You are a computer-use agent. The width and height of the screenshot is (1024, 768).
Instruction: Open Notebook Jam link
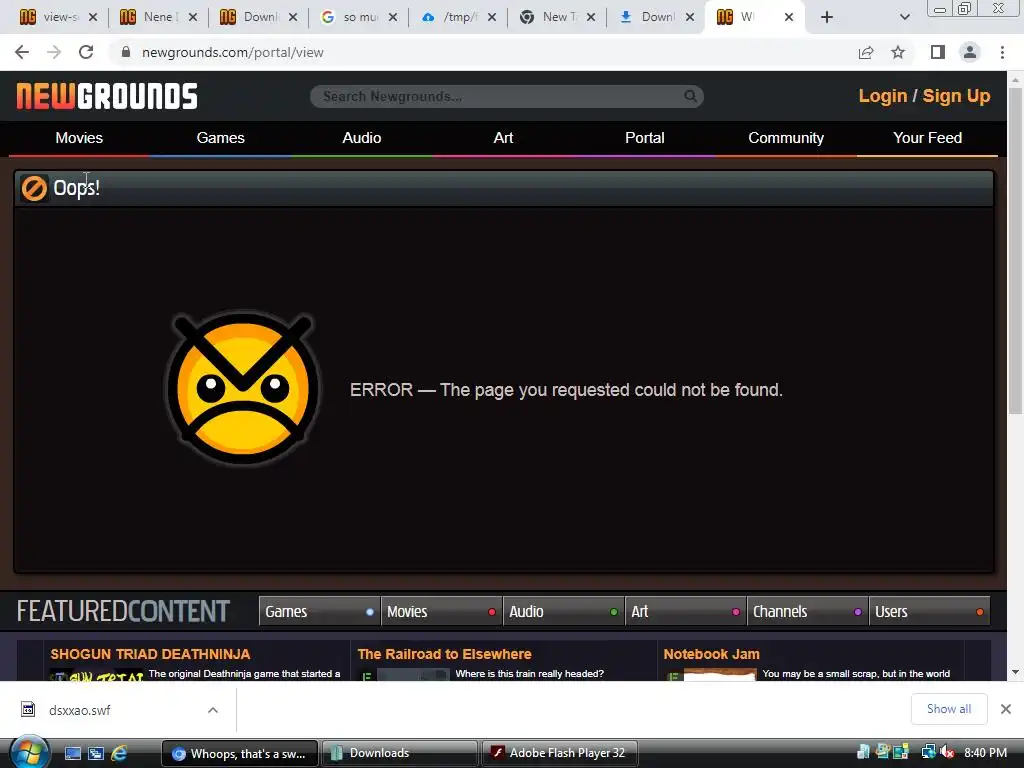pyautogui.click(x=711, y=654)
